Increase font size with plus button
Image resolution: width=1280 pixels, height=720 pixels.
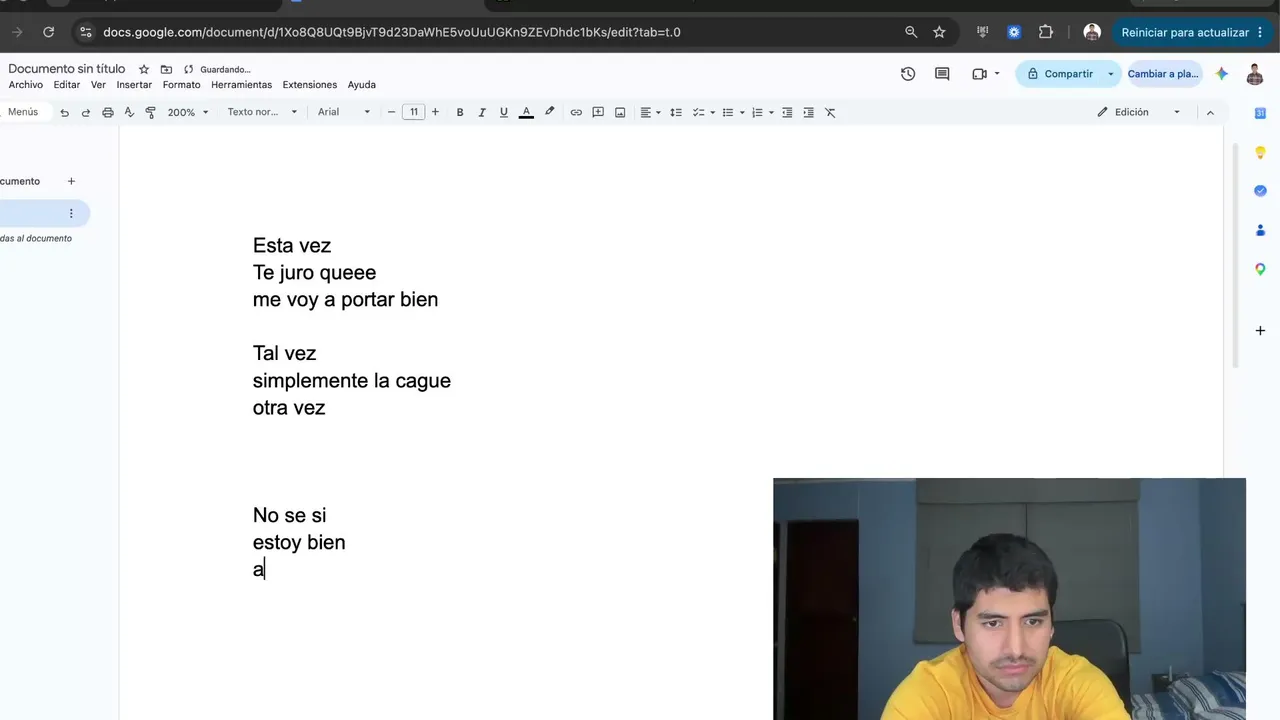(x=435, y=112)
